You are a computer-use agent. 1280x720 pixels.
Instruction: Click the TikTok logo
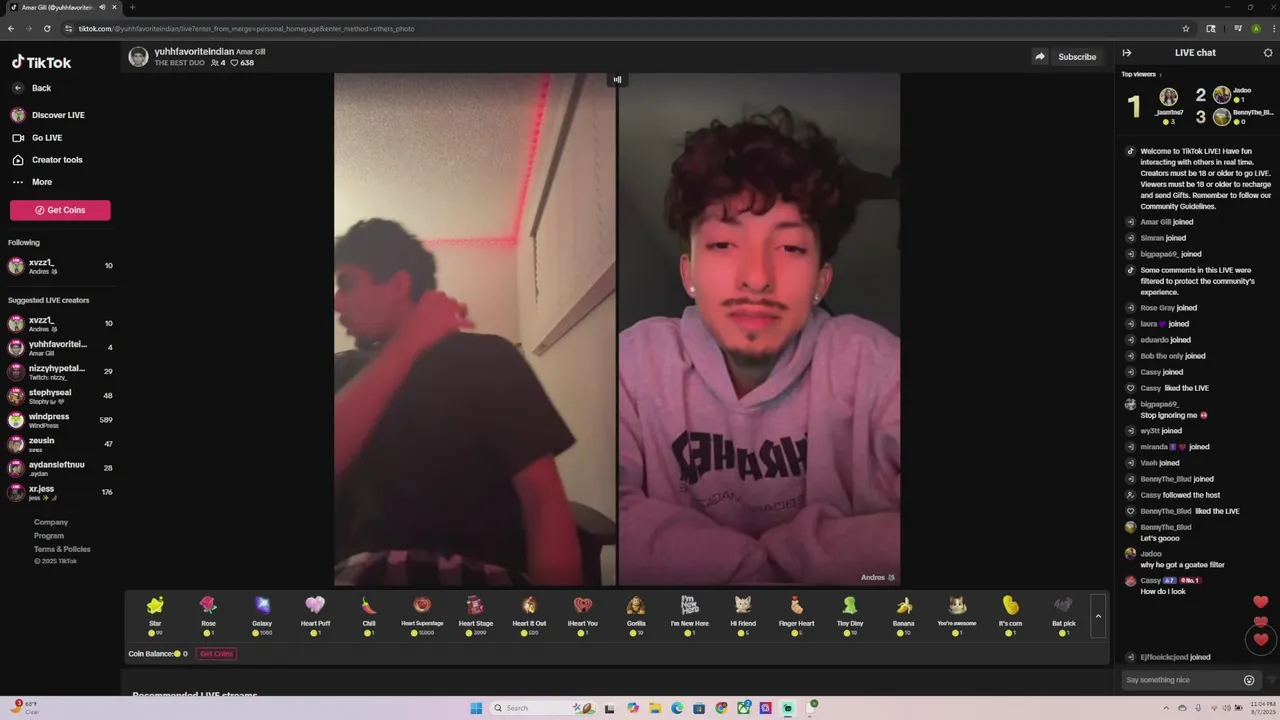(41, 62)
